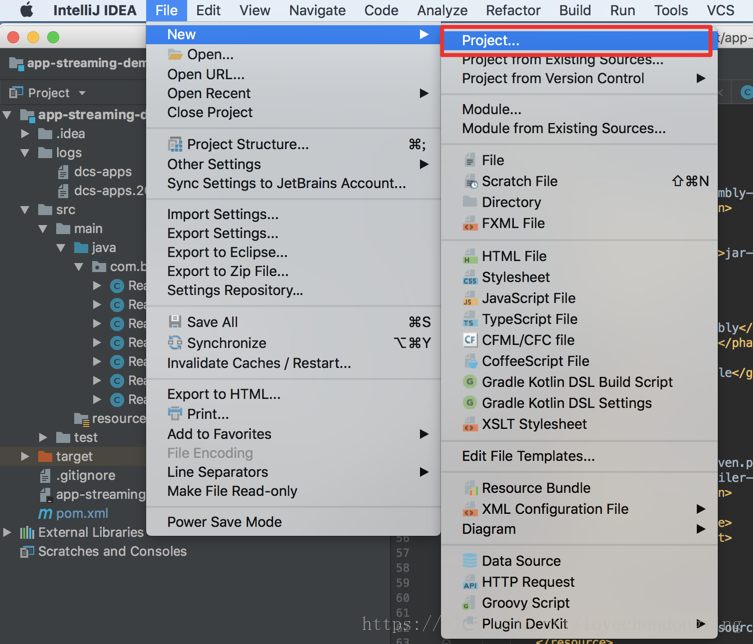
Task: Expand the target folder arrow
Action: coord(25,456)
